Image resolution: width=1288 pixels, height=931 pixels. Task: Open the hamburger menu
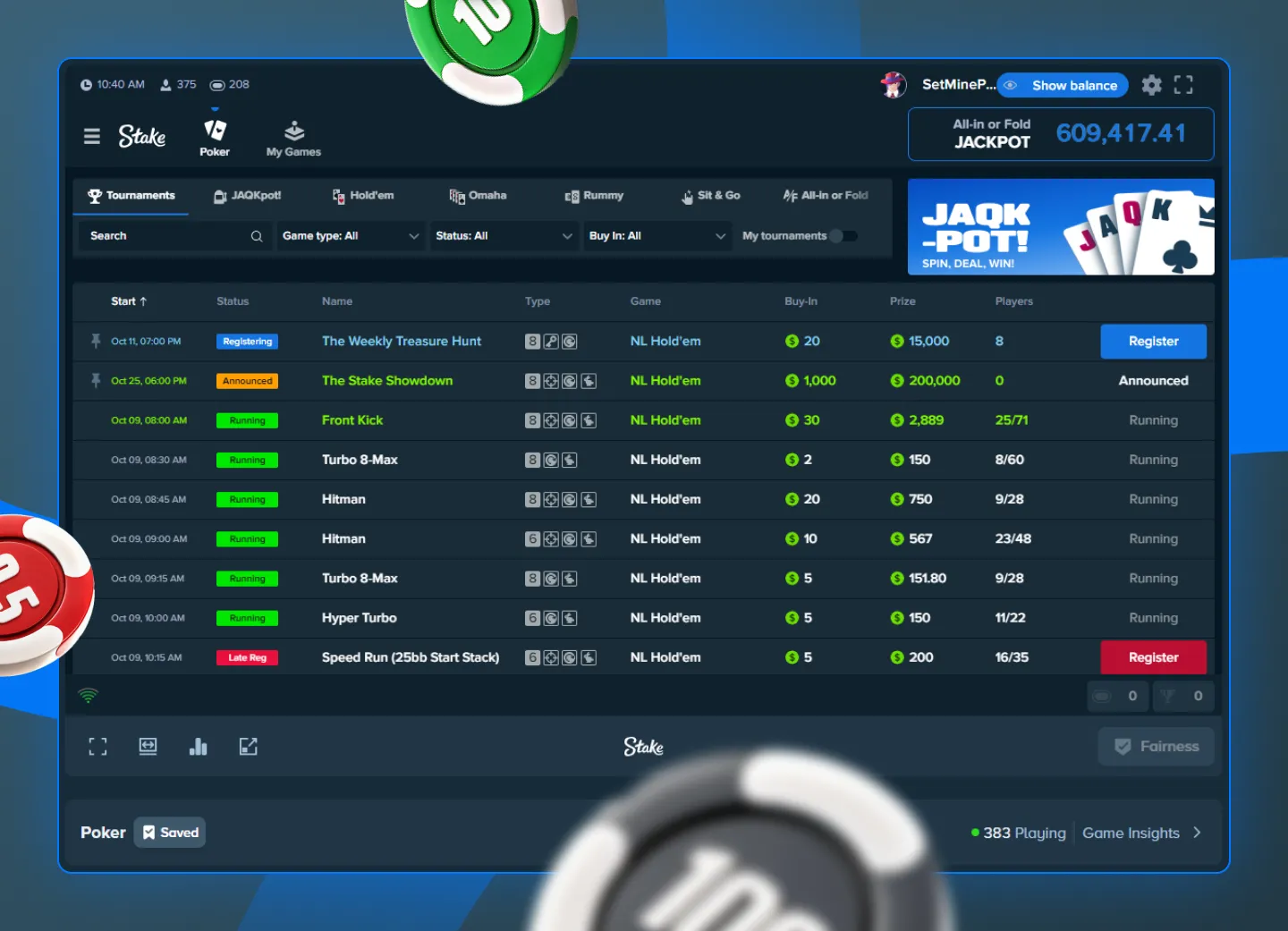point(92,136)
